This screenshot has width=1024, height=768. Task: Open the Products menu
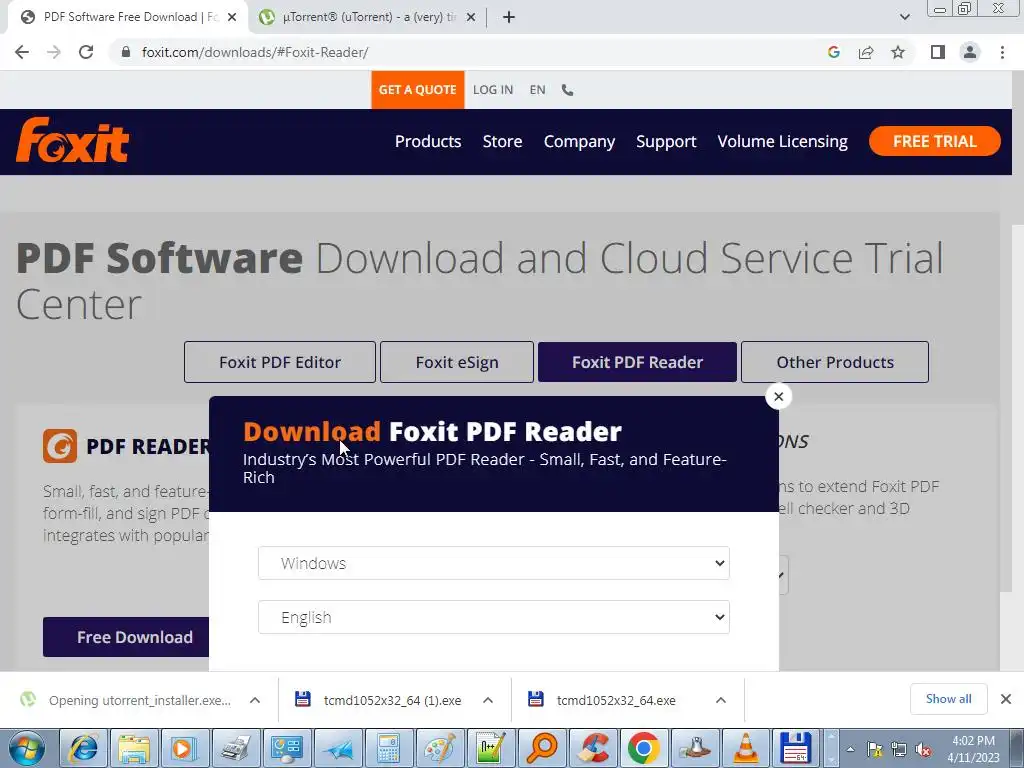(x=428, y=141)
